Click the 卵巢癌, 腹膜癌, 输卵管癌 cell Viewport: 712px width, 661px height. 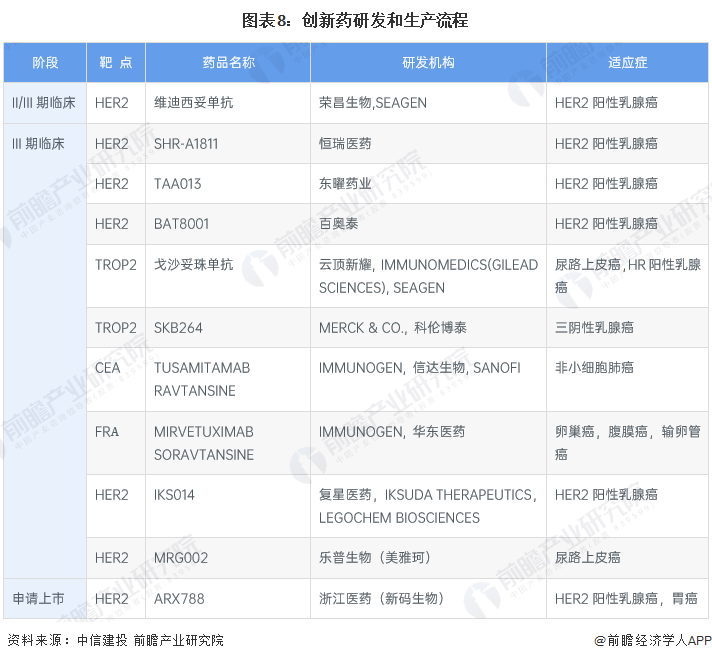[x=628, y=443]
